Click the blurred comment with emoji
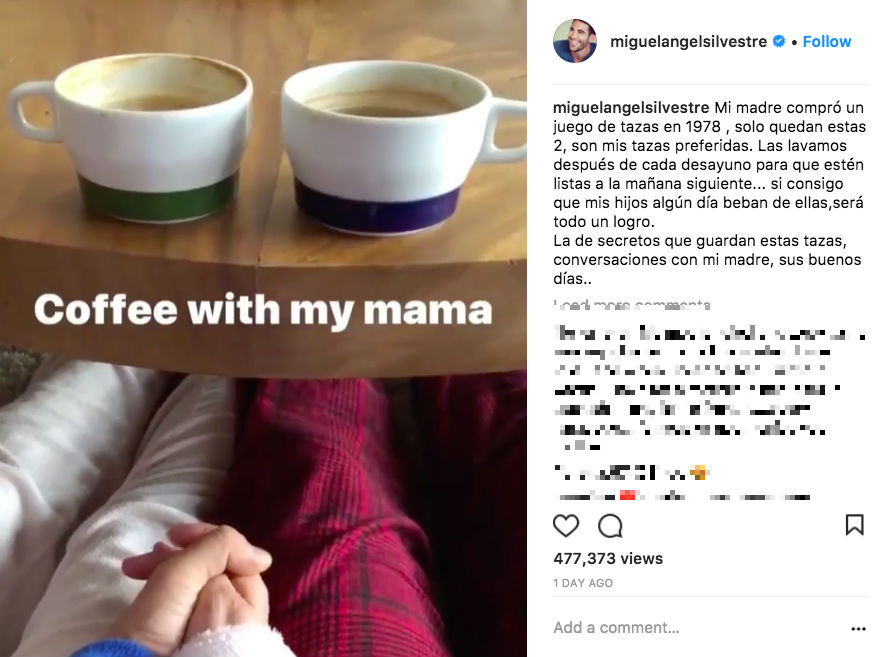This screenshot has height=657, width=893. (631, 473)
